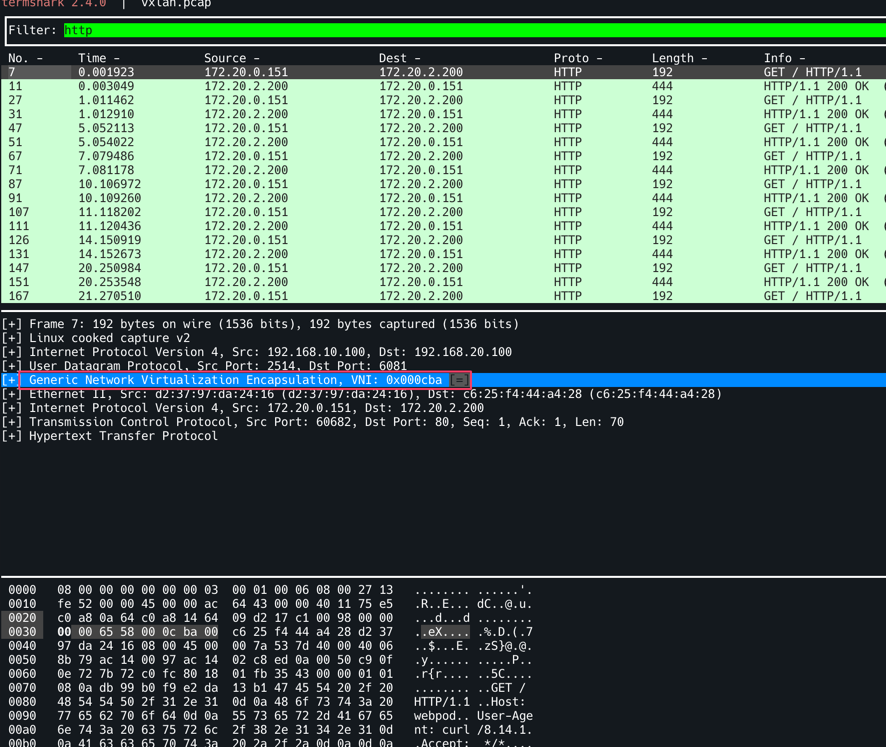The width and height of the screenshot is (886, 747).
Task: Select packet number 11 in the list
Action: (x=300, y=87)
